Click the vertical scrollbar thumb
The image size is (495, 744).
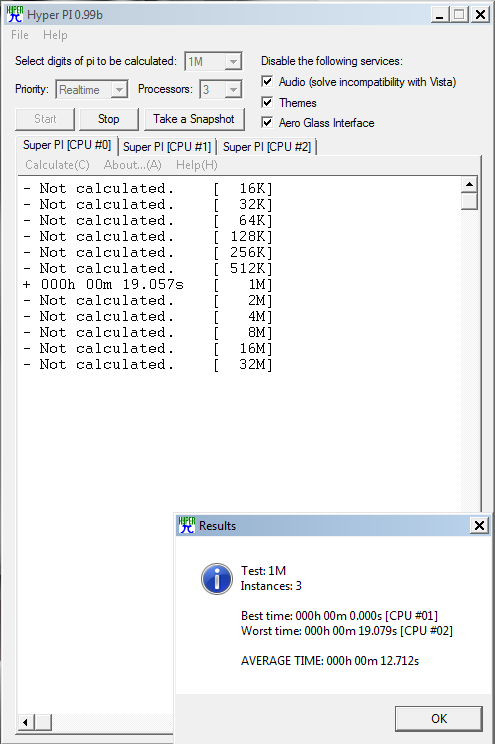coord(469,201)
